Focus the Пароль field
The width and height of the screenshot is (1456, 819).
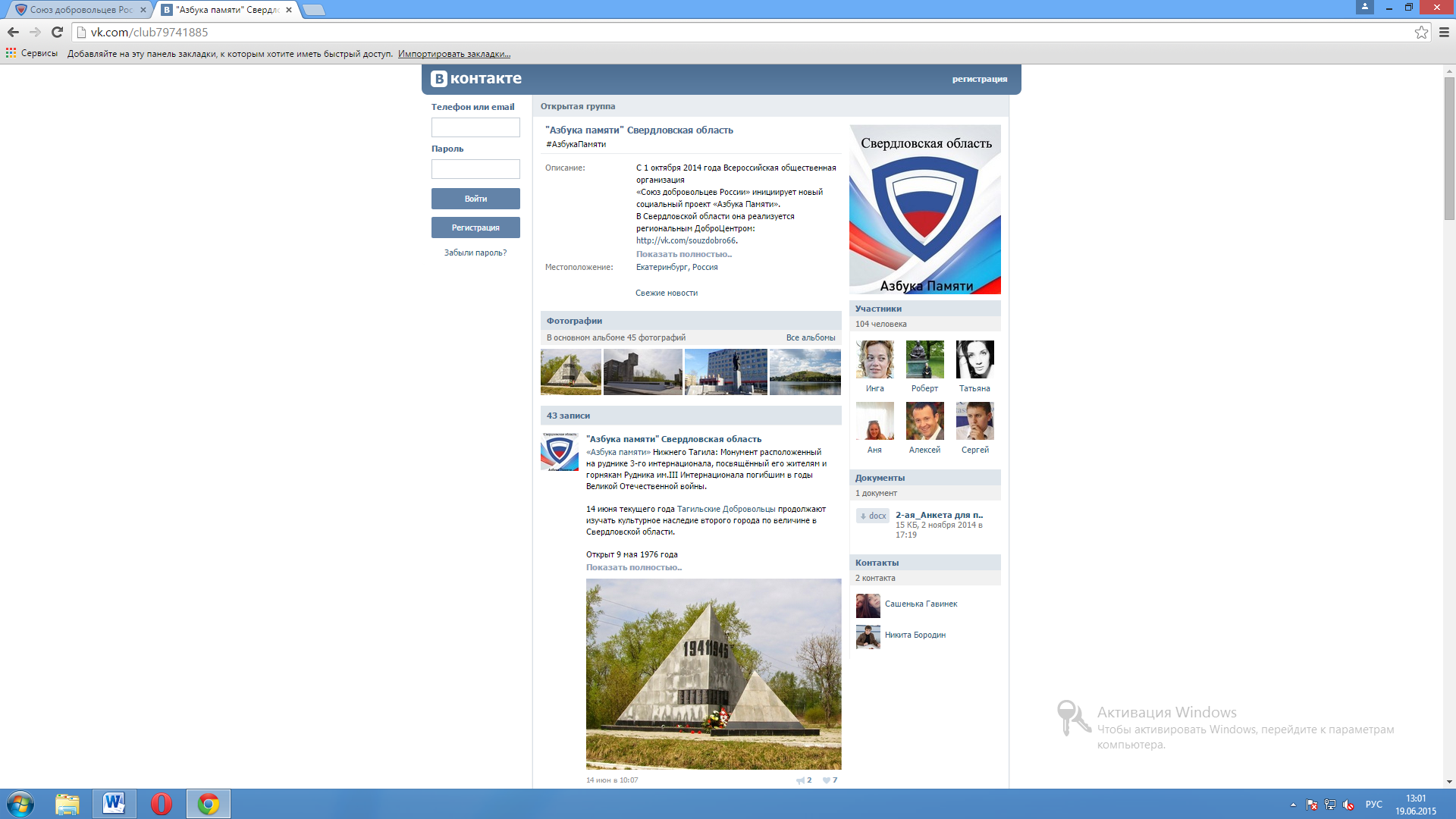(x=475, y=169)
